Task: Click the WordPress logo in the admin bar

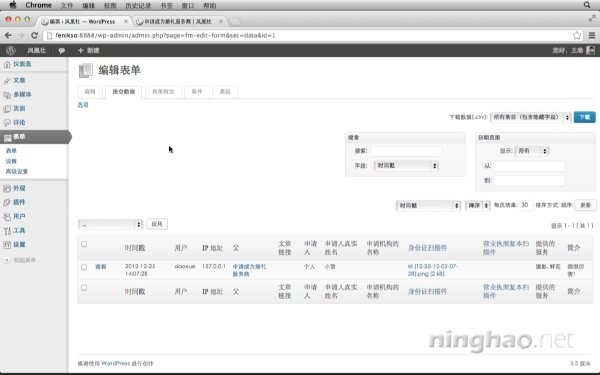Action: pyautogui.click(x=11, y=51)
